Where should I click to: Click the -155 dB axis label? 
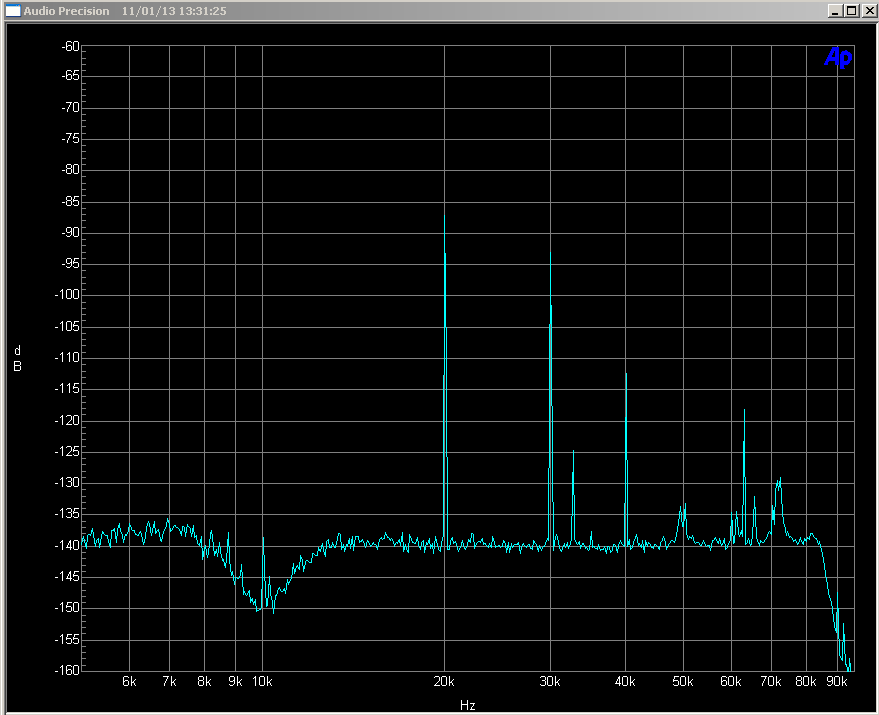tap(67, 639)
